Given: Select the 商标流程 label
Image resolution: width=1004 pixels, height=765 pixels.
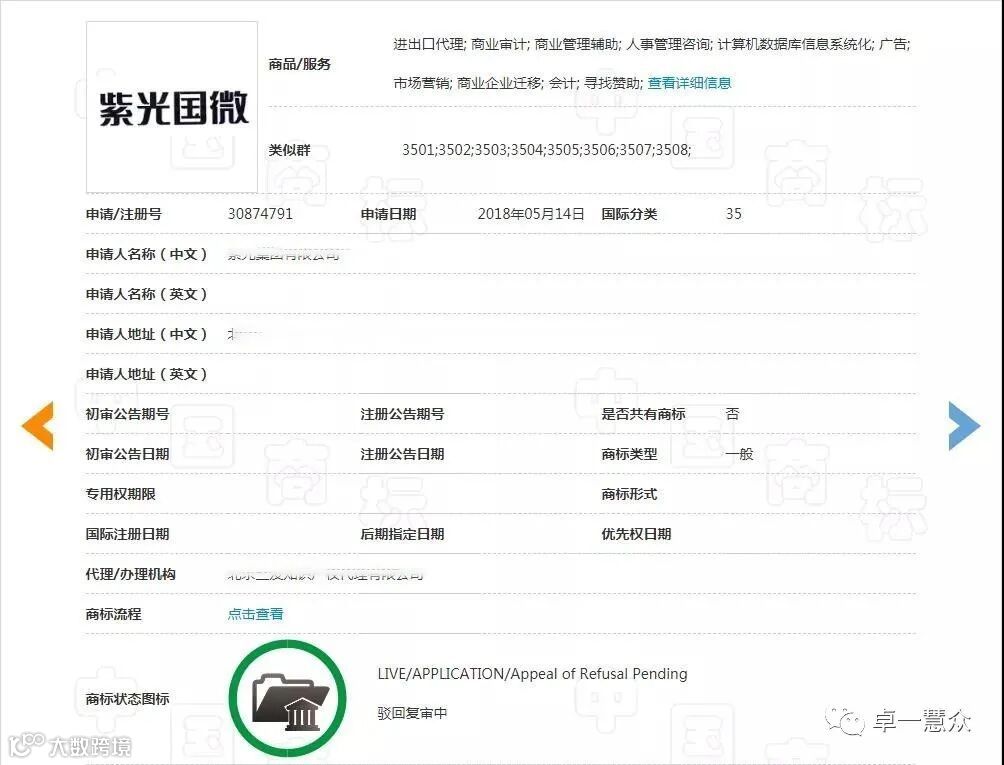Looking at the screenshot, I should 113,614.
